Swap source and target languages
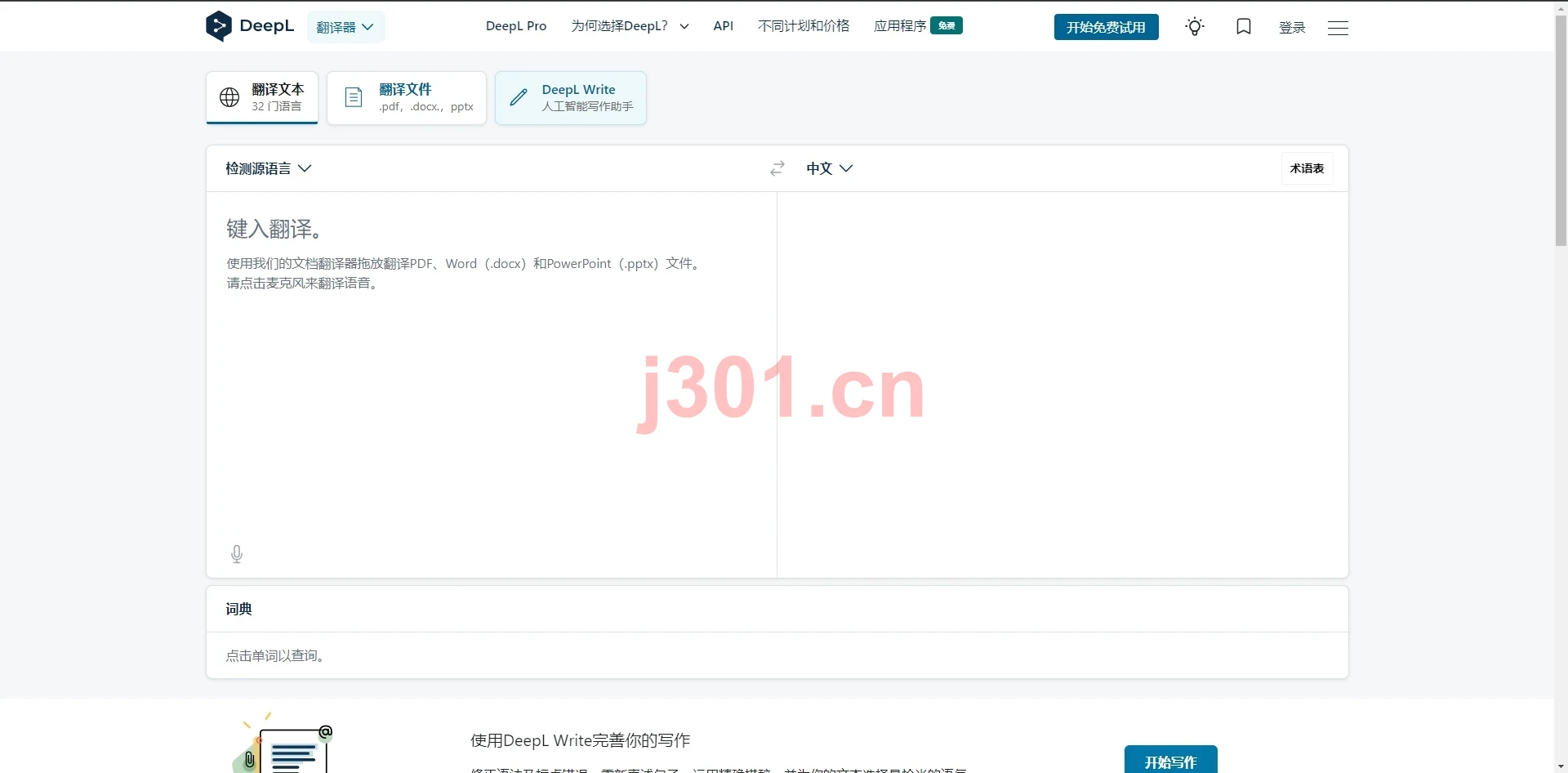Screen dimensions: 1568x773 coord(777,168)
